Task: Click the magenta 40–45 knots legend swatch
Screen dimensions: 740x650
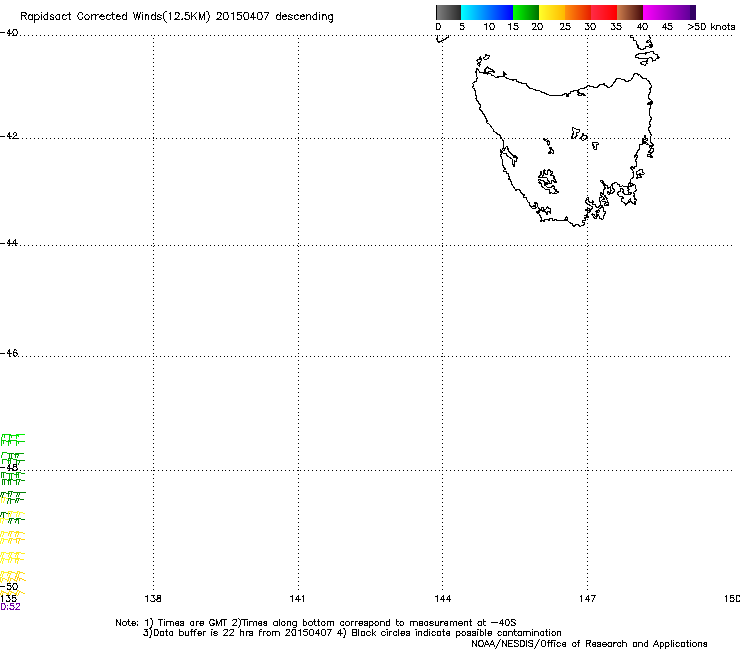Action: click(x=656, y=12)
